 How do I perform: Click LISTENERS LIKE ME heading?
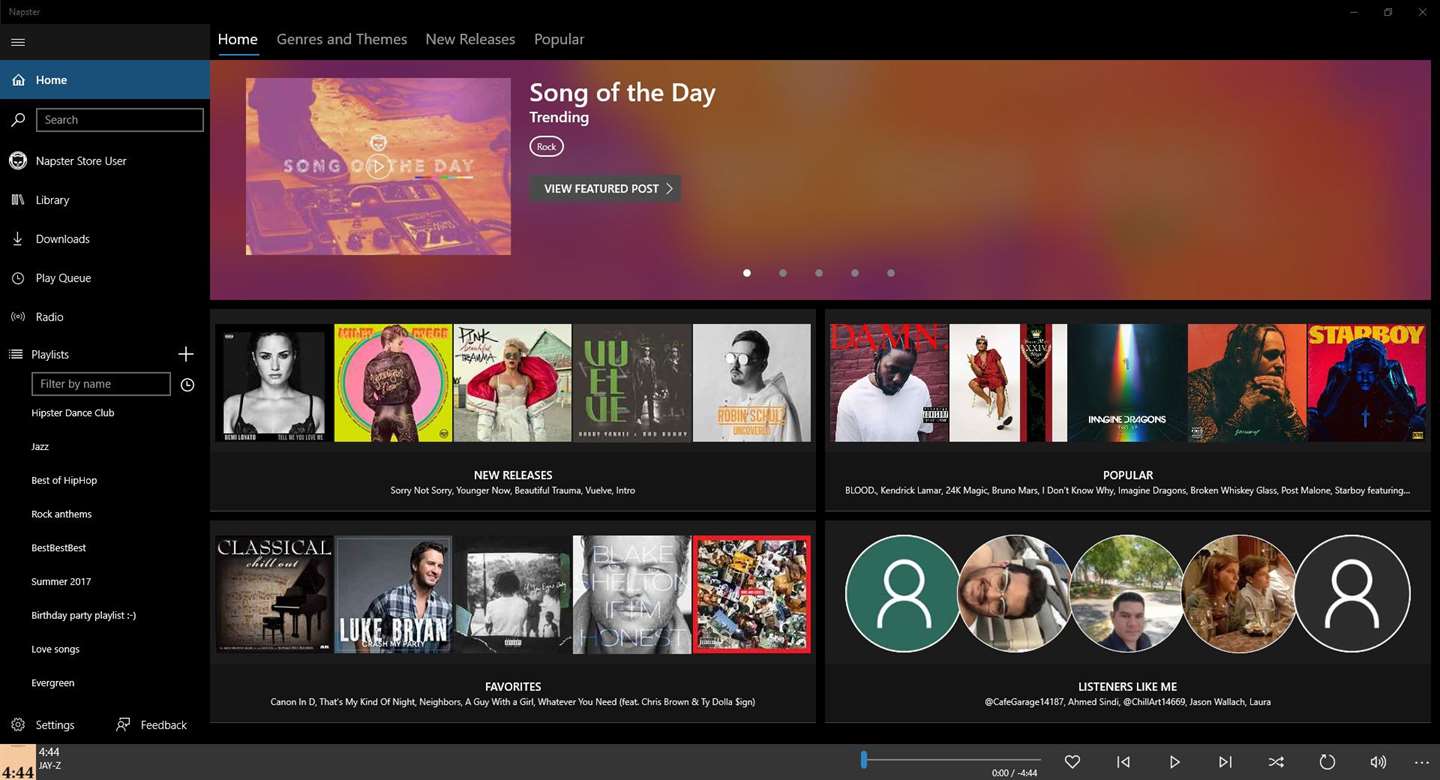(1128, 687)
